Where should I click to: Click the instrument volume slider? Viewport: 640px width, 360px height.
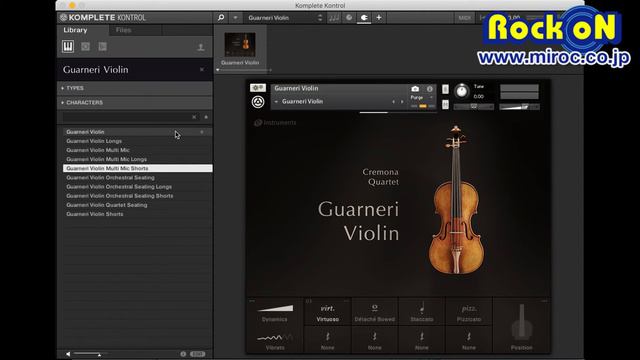pos(519,107)
